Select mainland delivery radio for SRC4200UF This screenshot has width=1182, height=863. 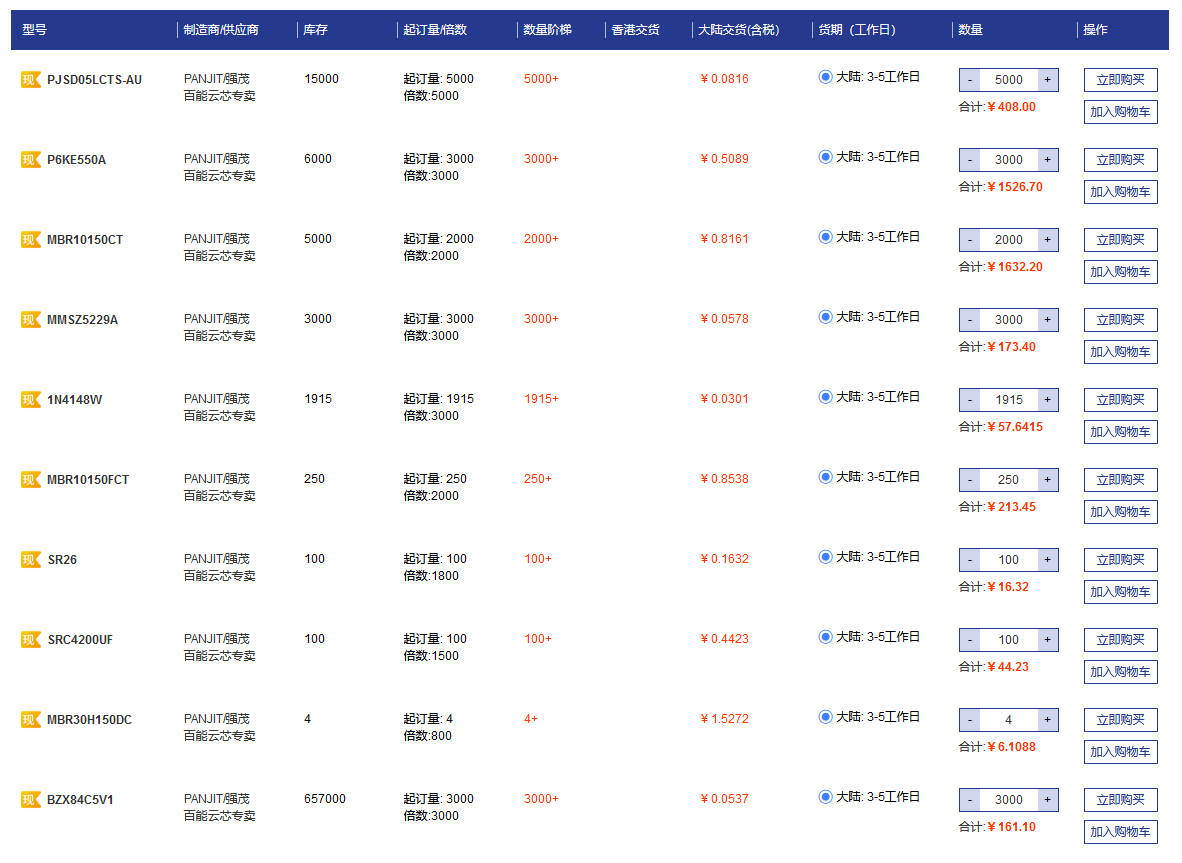click(x=825, y=637)
